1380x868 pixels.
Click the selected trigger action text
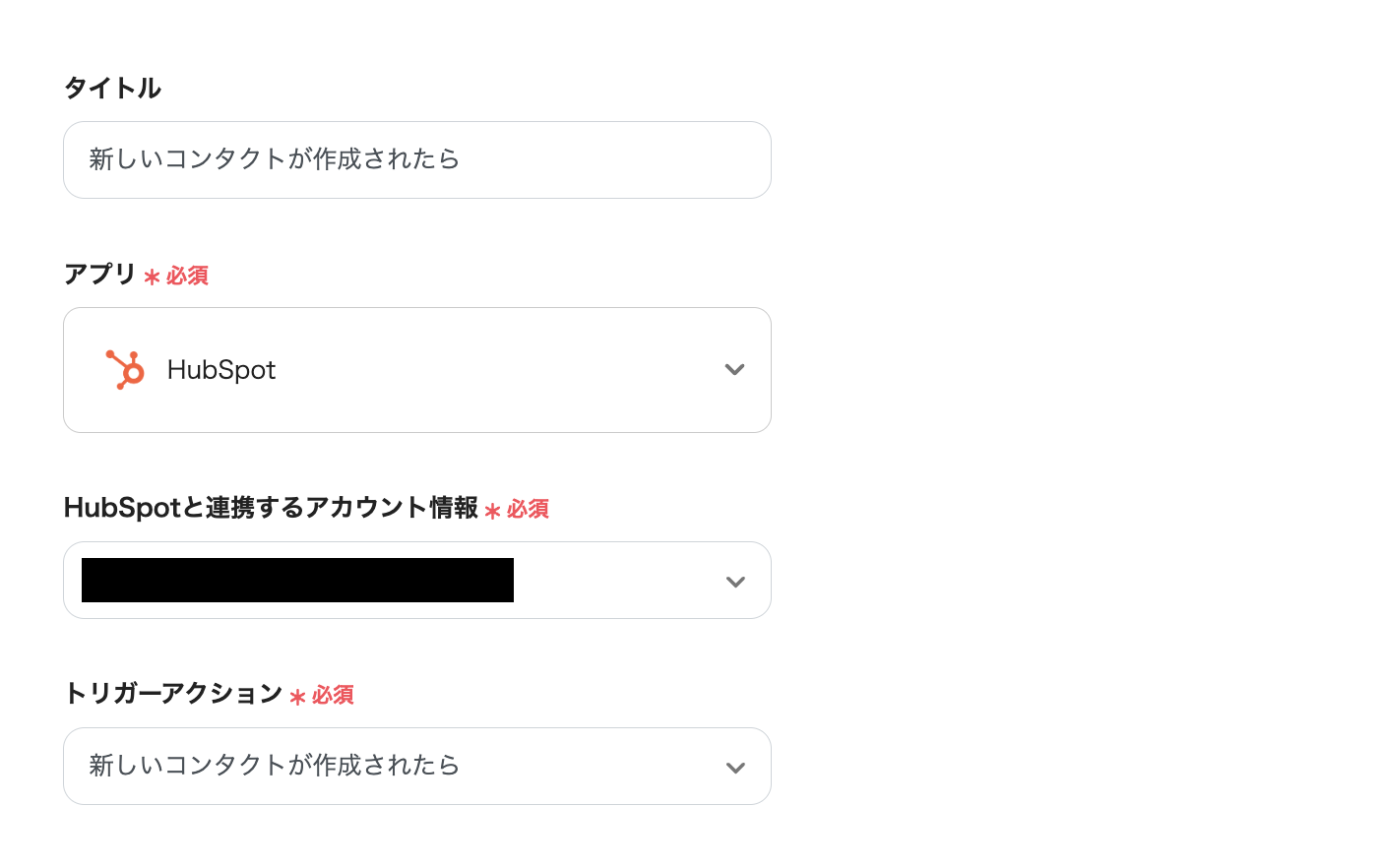point(275,766)
